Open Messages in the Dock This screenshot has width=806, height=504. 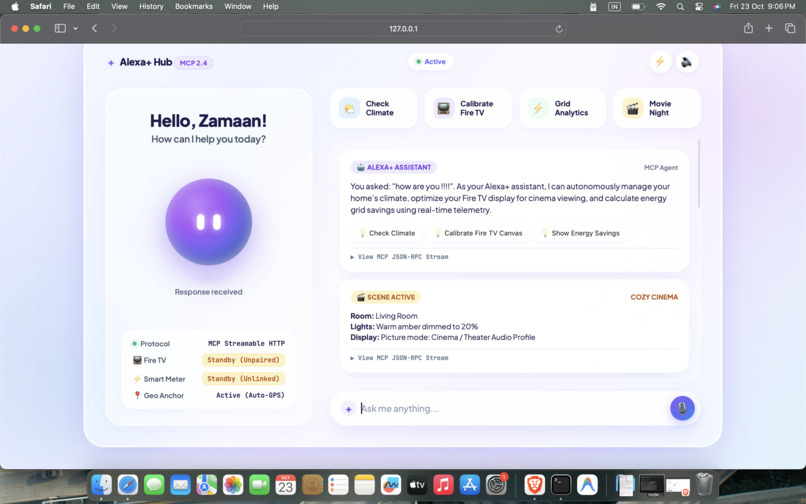[x=154, y=484]
